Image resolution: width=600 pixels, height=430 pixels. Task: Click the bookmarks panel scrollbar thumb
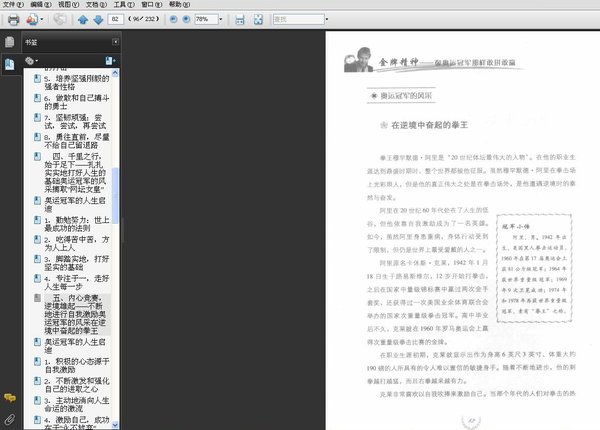point(115,195)
